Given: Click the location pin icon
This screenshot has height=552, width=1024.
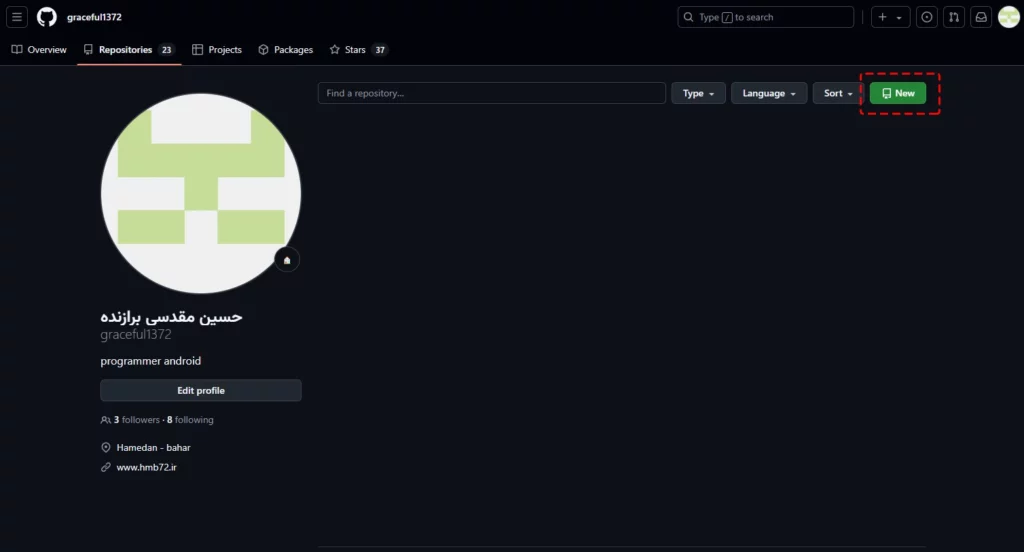Looking at the screenshot, I should click(x=106, y=447).
